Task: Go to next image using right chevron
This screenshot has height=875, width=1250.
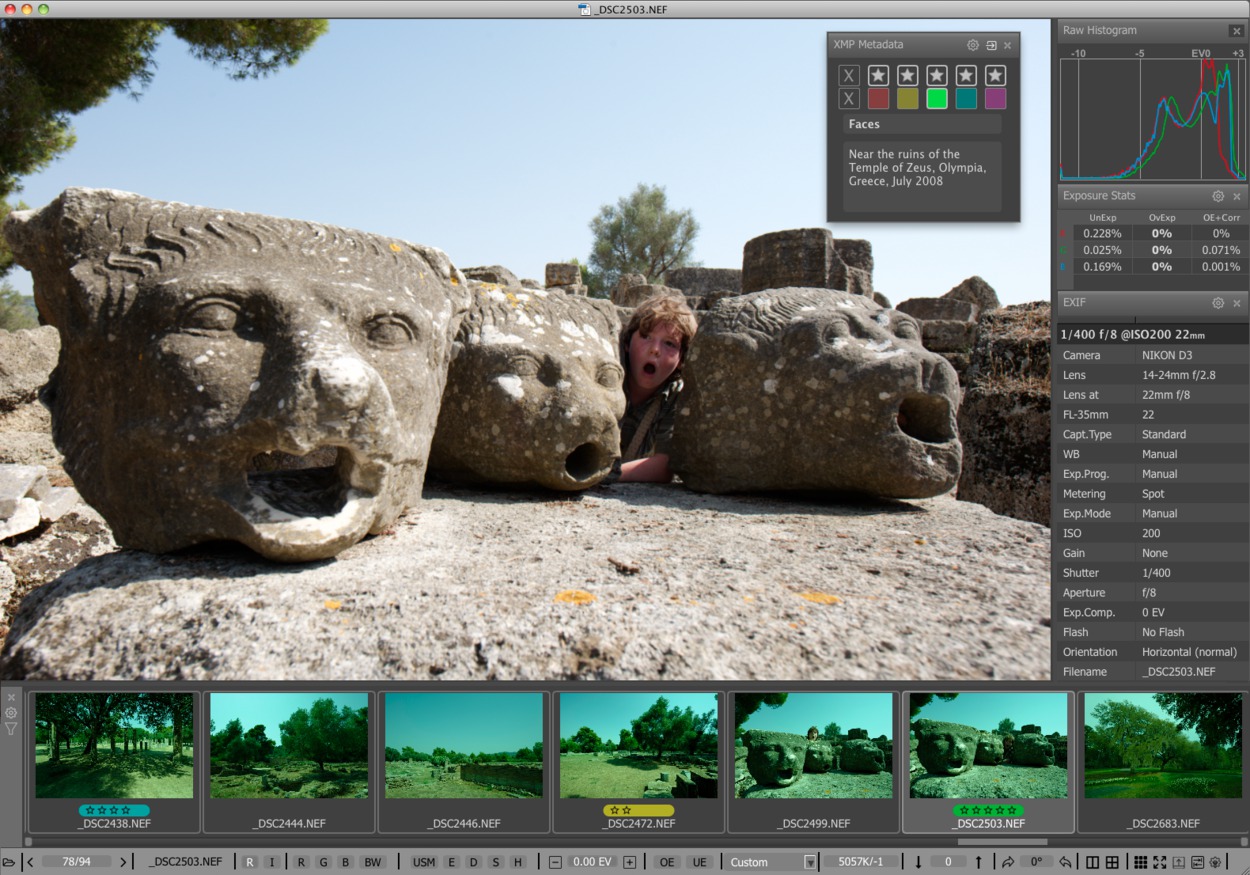Action: (123, 862)
